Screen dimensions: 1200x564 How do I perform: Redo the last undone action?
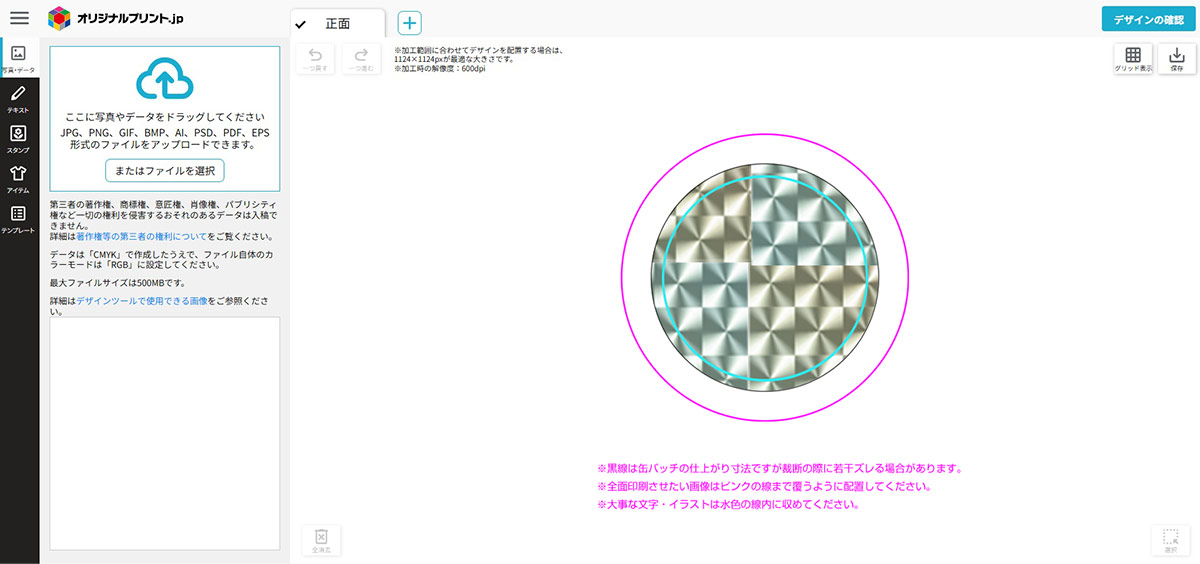click(361, 59)
